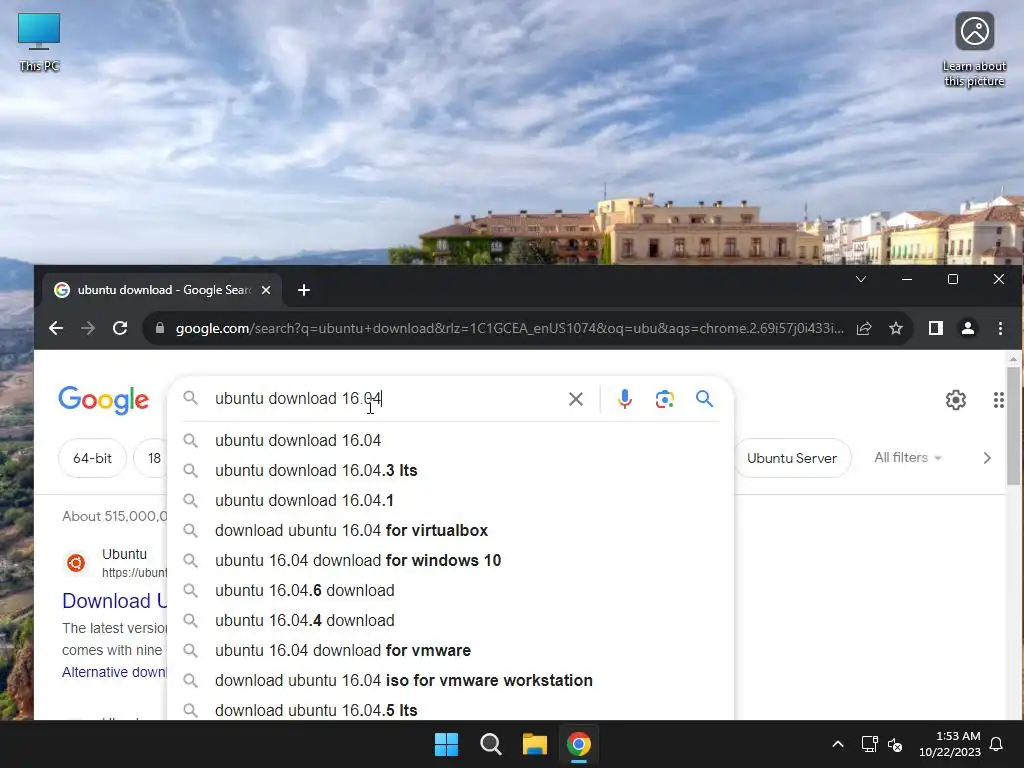Apply the Ubuntu Server filter chip
Screen dimensions: 1024x768
pyautogui.click(x=792, y=458)
